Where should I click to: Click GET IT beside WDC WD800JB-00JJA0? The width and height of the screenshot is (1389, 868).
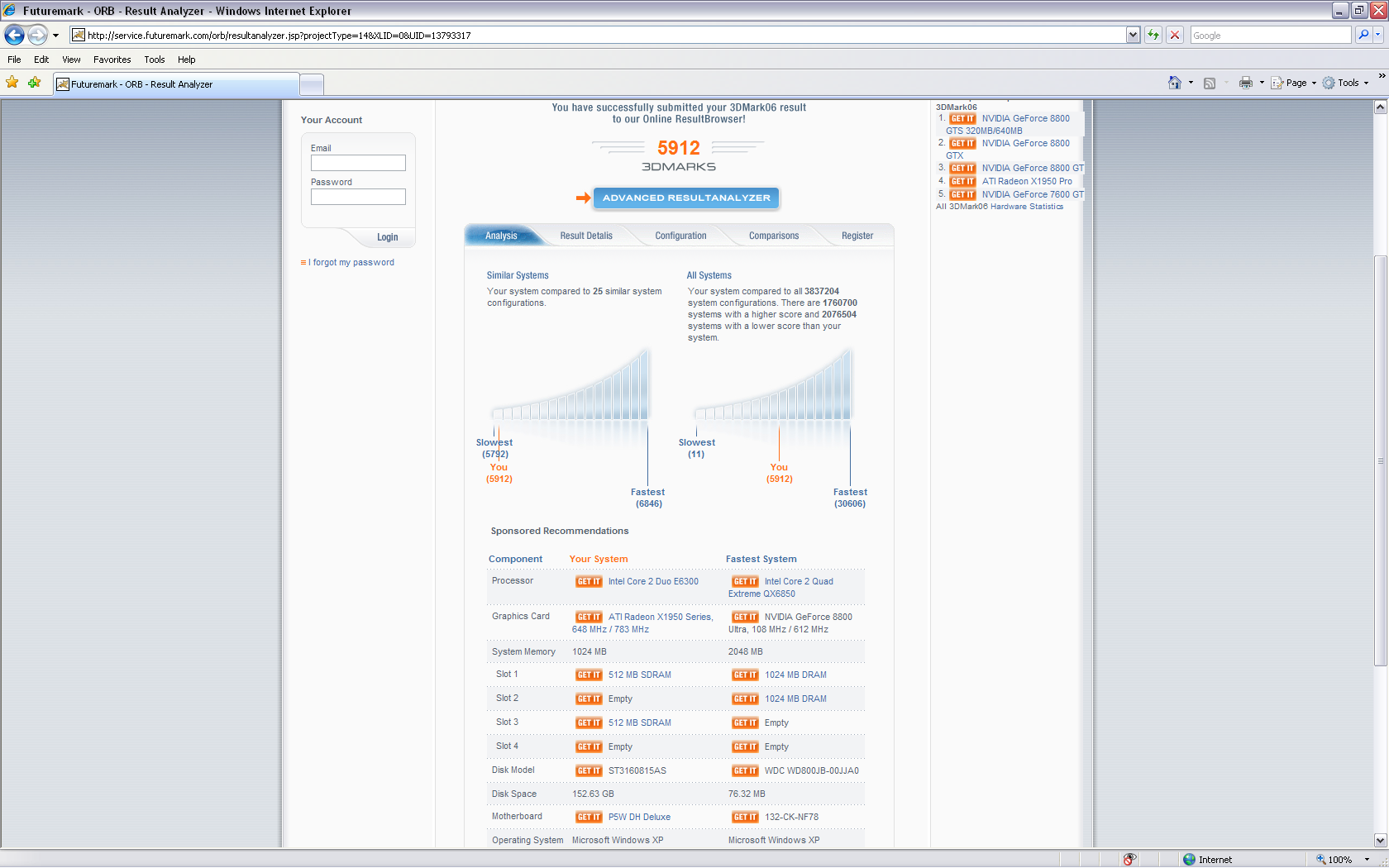(x=745, y=770)
